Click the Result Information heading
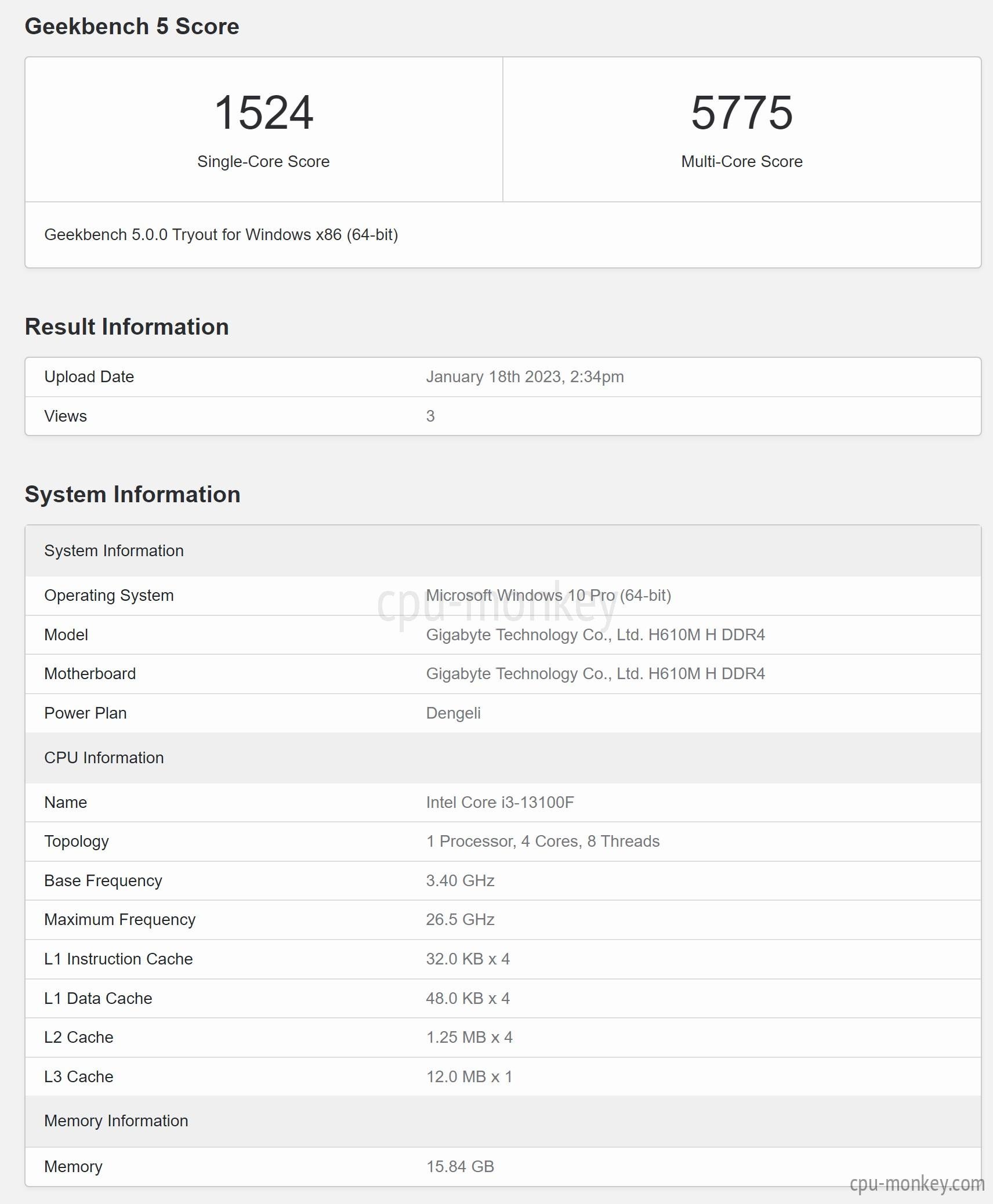The height and width of the screenshot is (1204, 993). (126, 327)
